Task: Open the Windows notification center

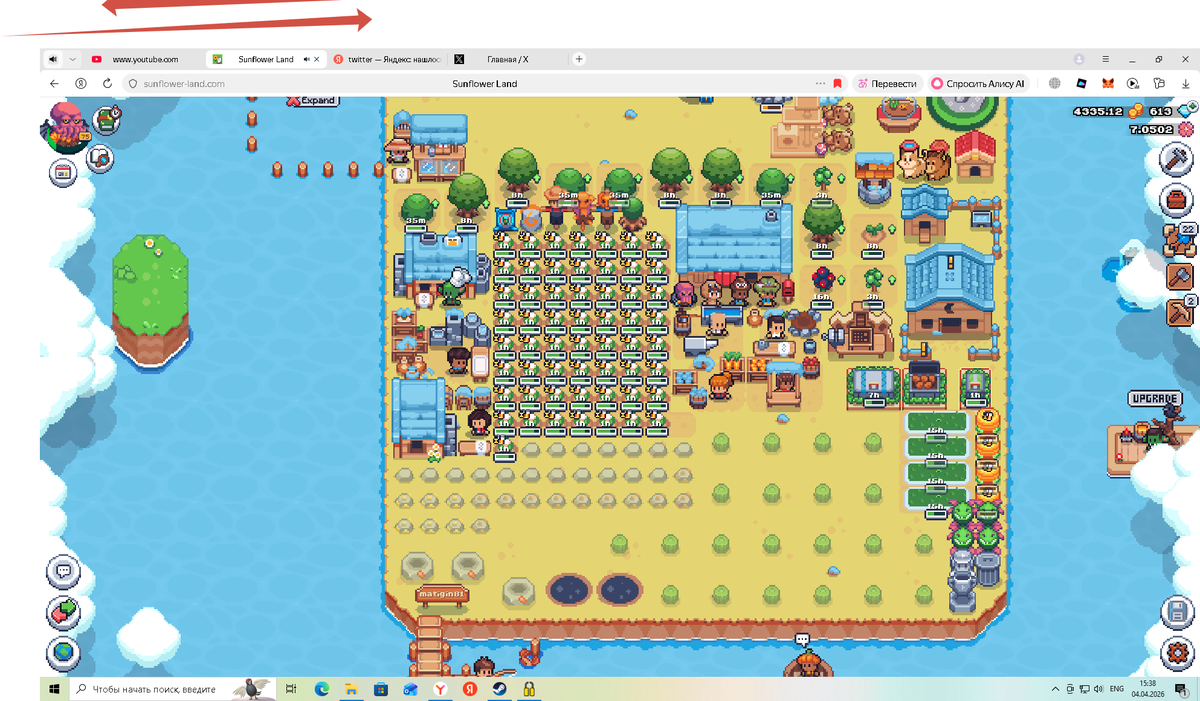Action: tap(1180, 689)
